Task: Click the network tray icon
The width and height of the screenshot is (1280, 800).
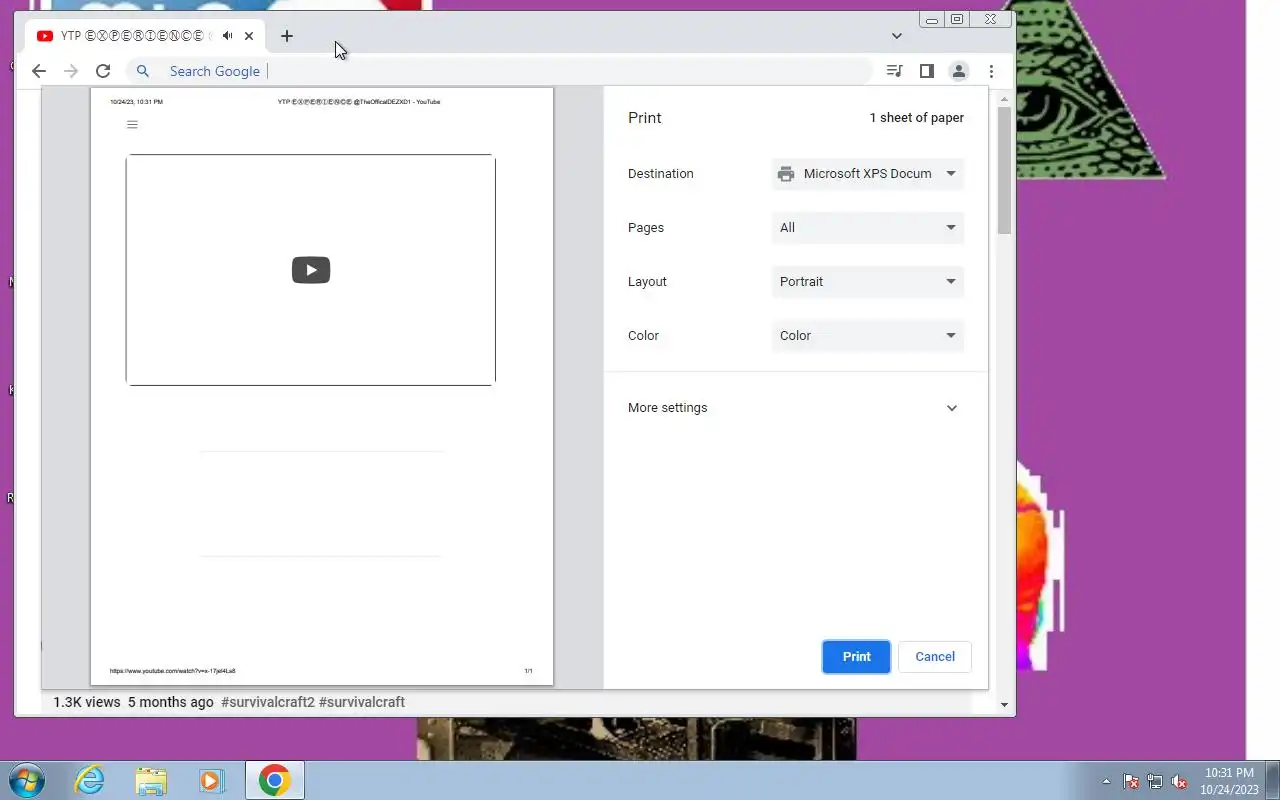Action: (x=1155, y=781)
